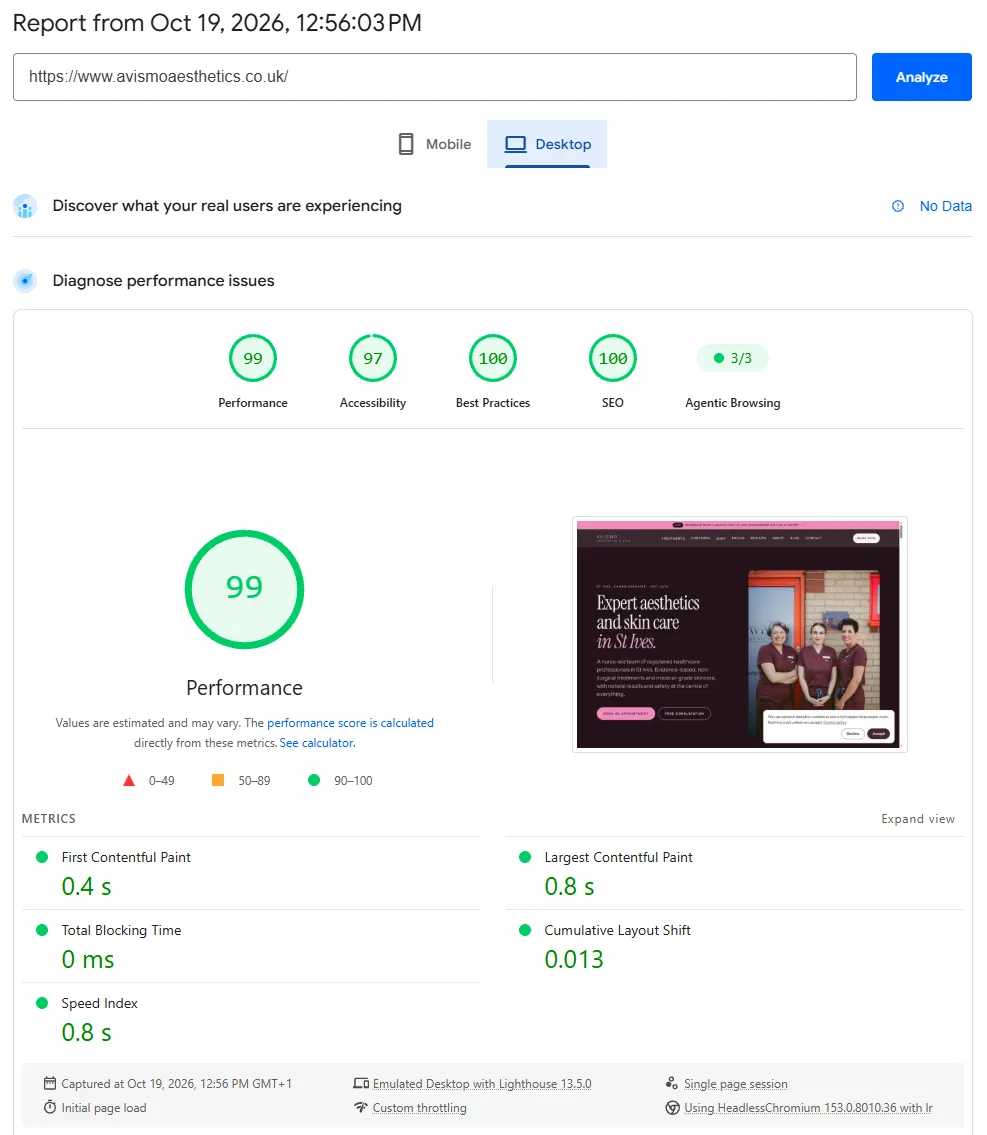Click the info icon beside No Data
Image resolution: width=987 pixels, height=1135 pixels.
(898, 206)
